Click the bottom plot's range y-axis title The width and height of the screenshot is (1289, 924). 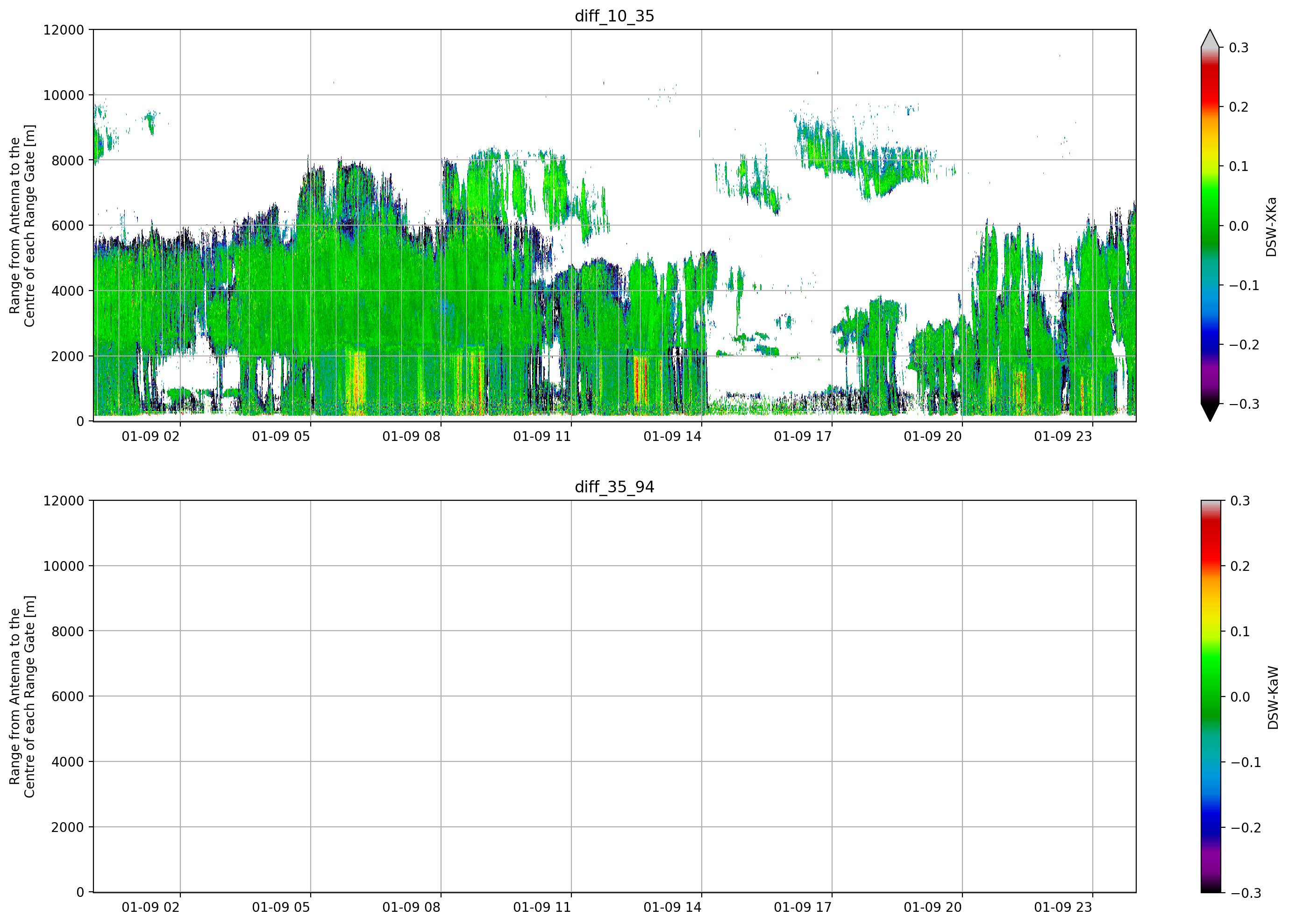[22, 697]
